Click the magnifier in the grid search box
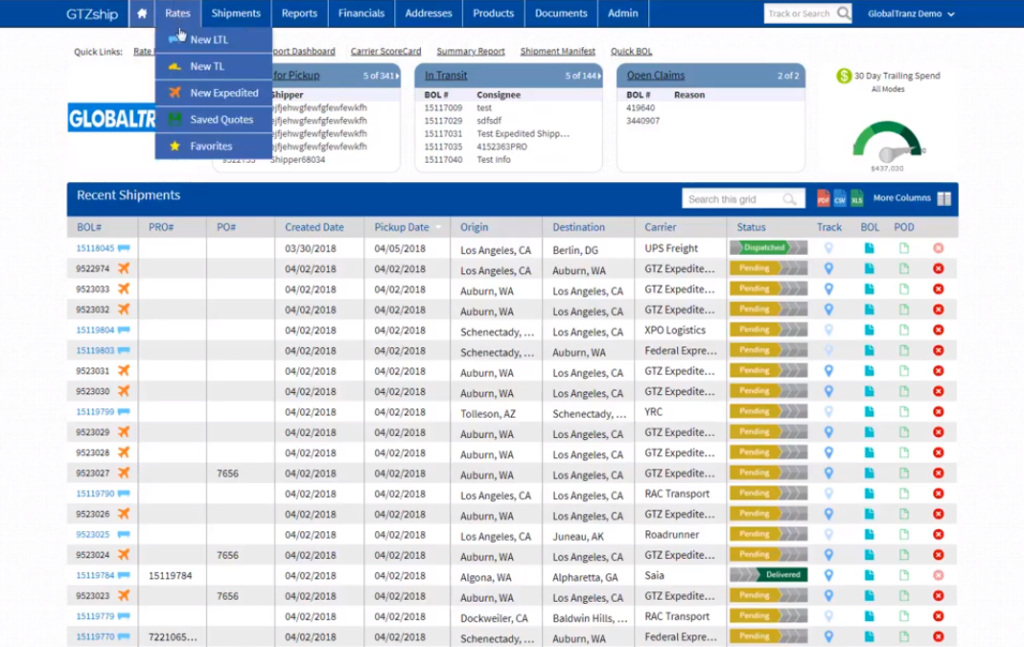Viewport: 1024px width, 647px height. pos(790,199)
